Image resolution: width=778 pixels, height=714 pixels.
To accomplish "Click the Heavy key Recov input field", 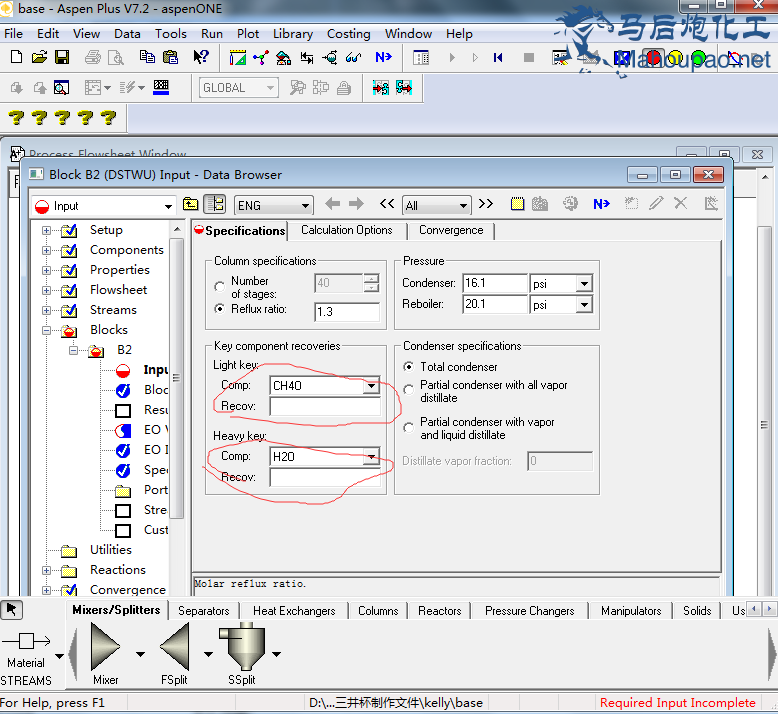I will [325, 477].
